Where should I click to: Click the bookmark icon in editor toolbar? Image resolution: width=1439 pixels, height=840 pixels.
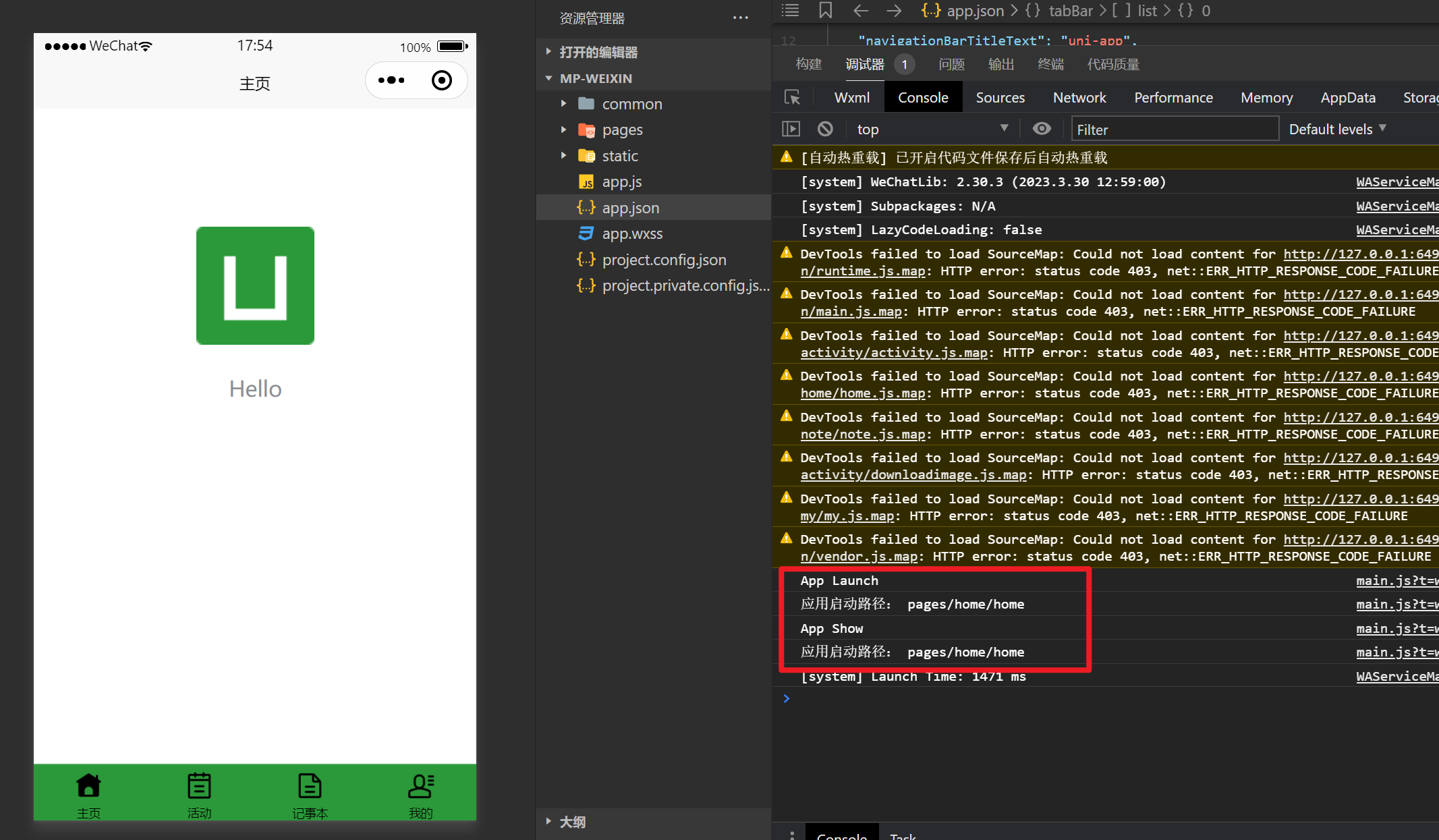click(825, 11)
